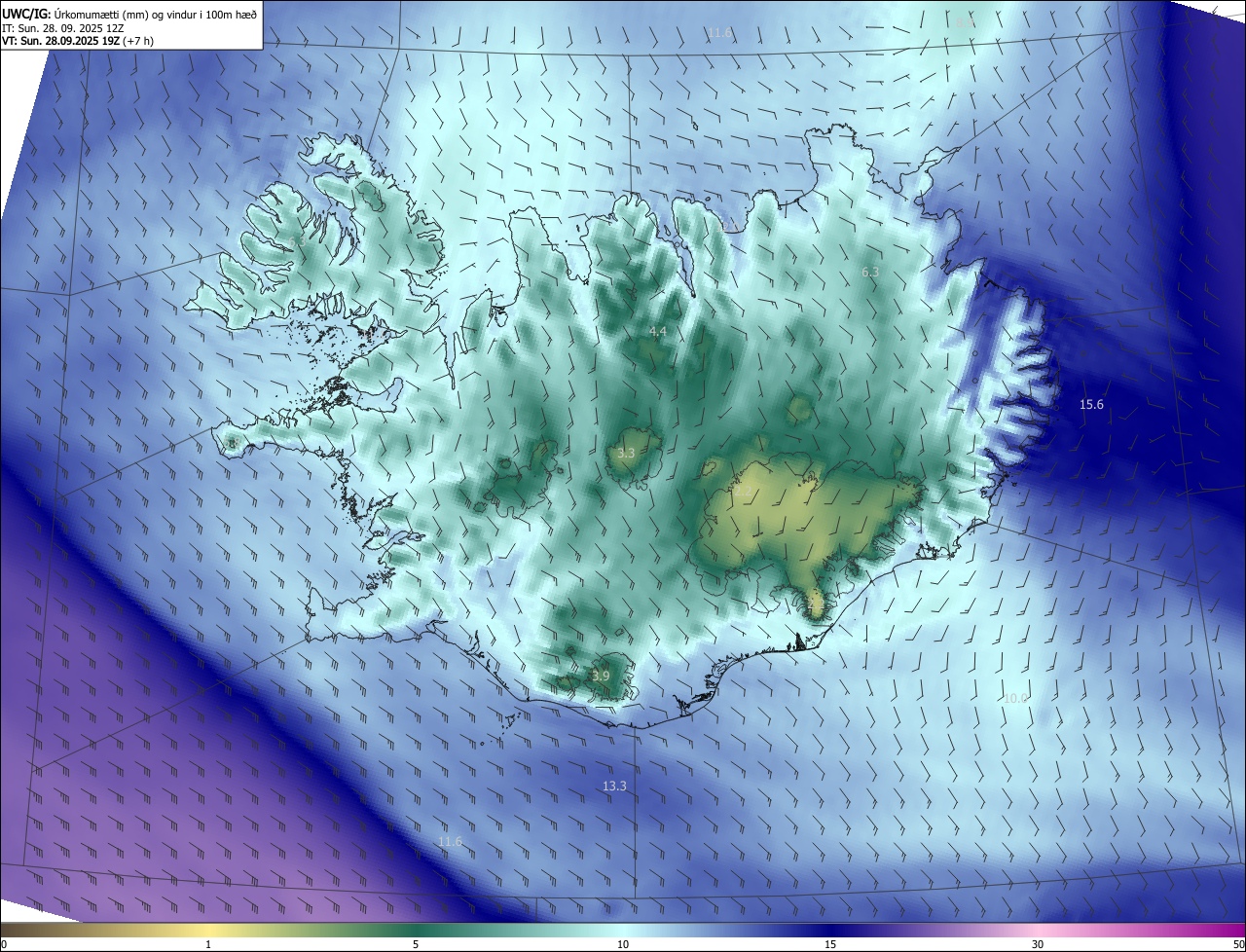The image size is (1246, 952).
Task: Click the 15.6 value east of Iceland
Action: click(x=1091, y=404)
